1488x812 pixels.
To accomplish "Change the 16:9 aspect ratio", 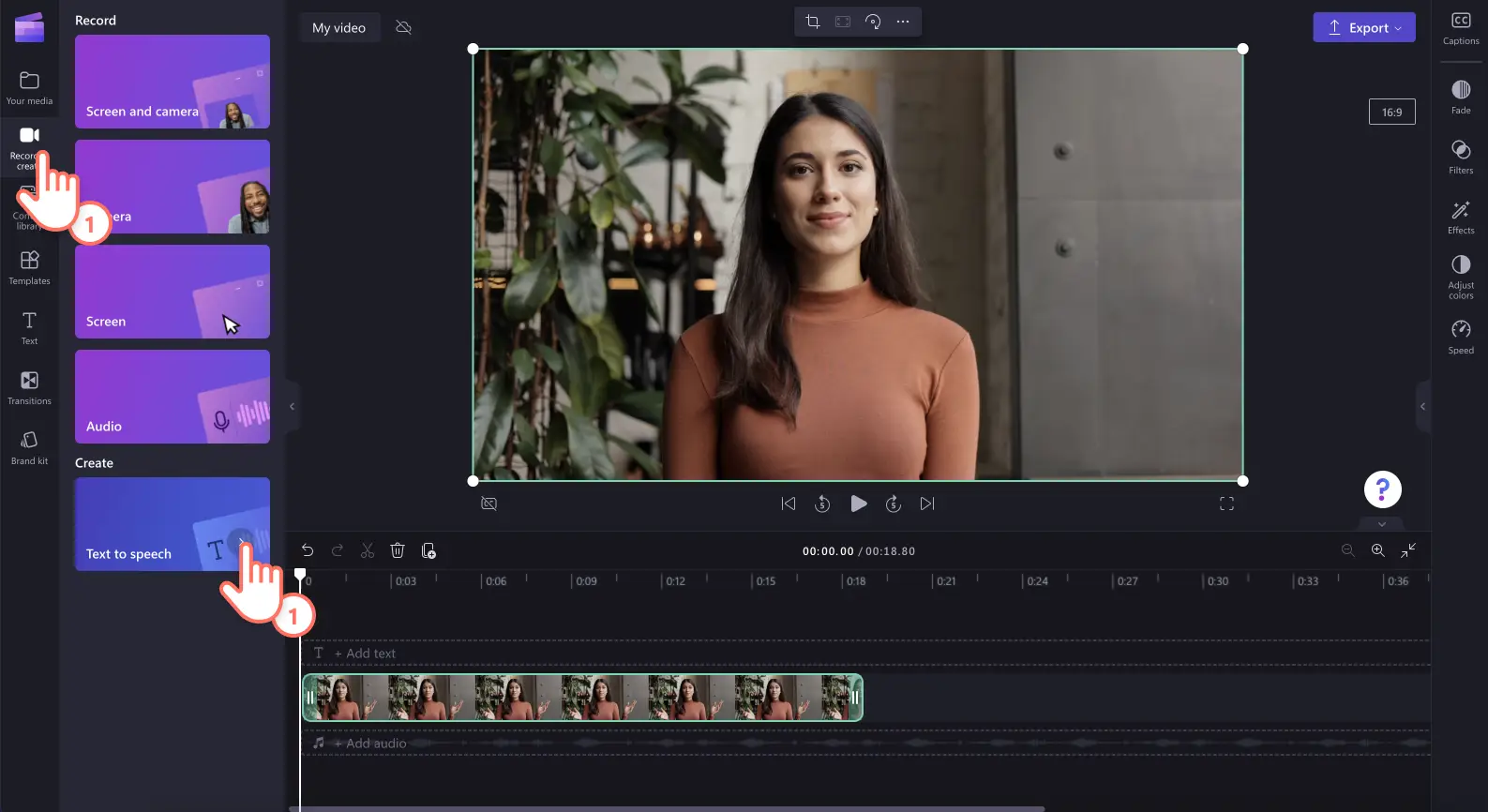I will pos(1392,112).
